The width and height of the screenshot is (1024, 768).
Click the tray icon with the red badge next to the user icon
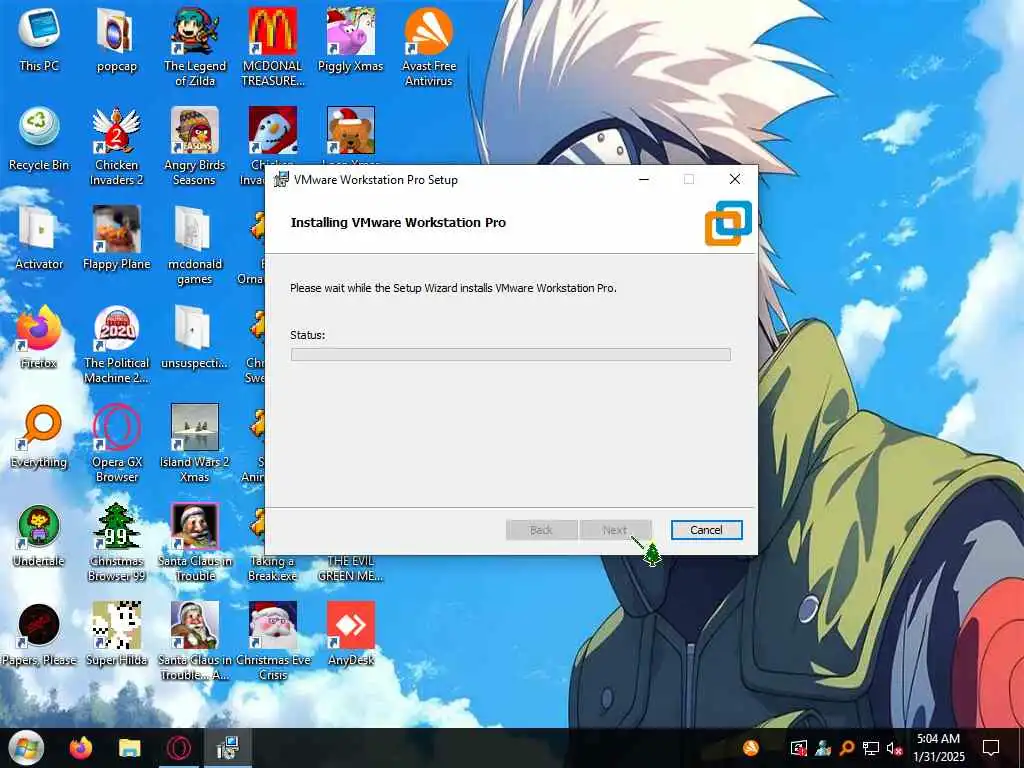(799, 748)
